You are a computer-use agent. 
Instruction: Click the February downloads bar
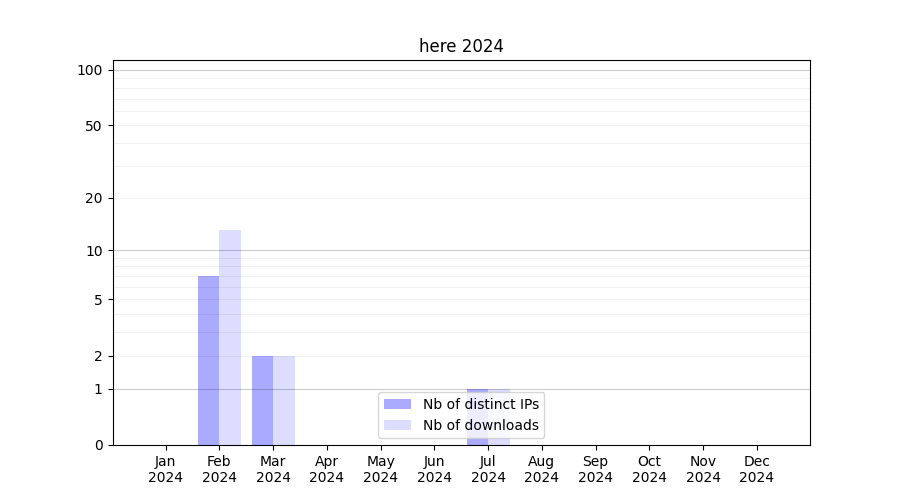[230, 338]
